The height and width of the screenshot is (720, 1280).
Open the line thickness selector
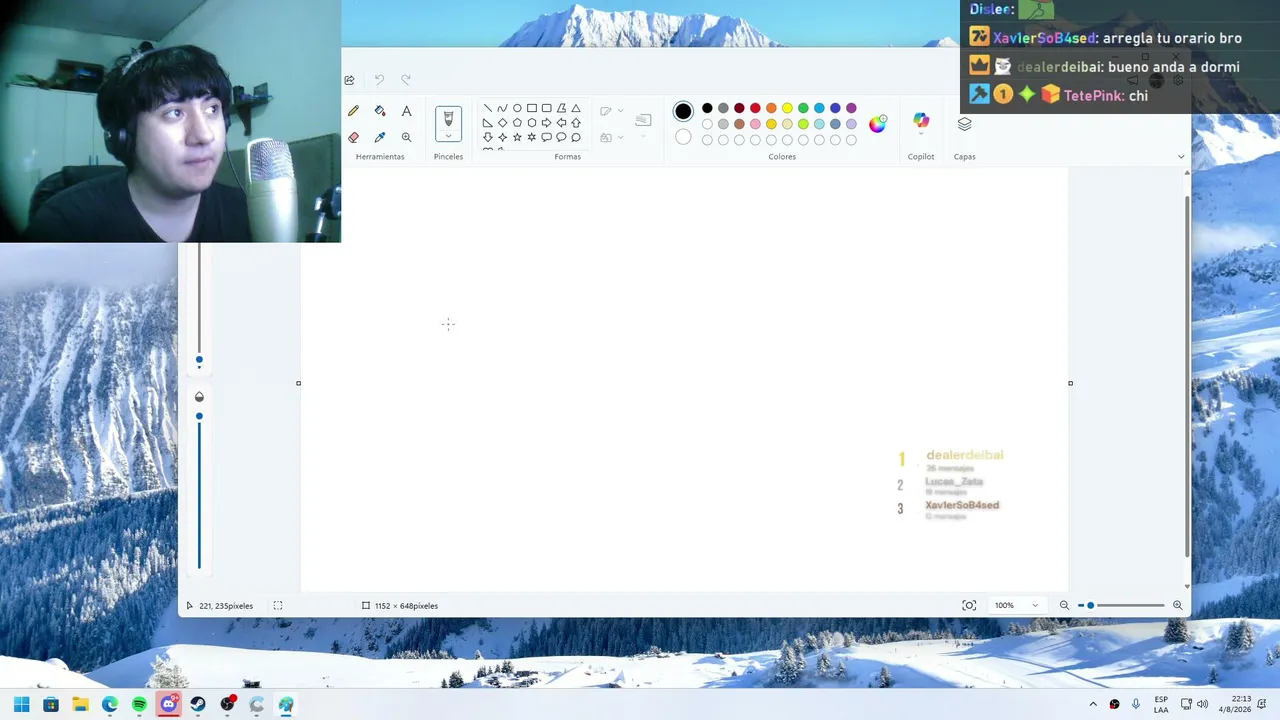click(643, 120)
